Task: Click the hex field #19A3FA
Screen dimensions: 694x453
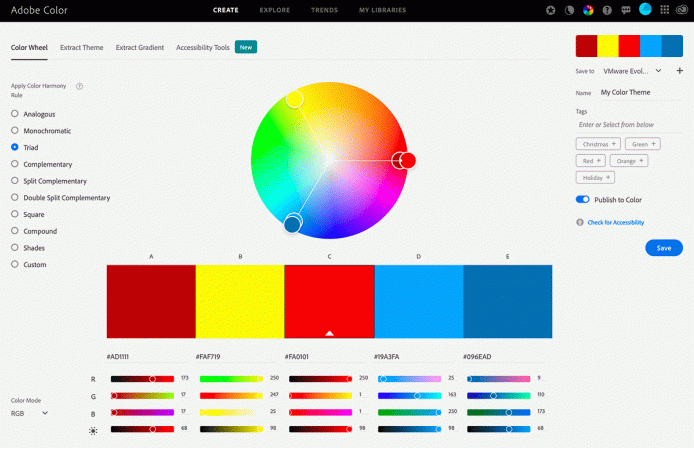Action: coord(415,356)
